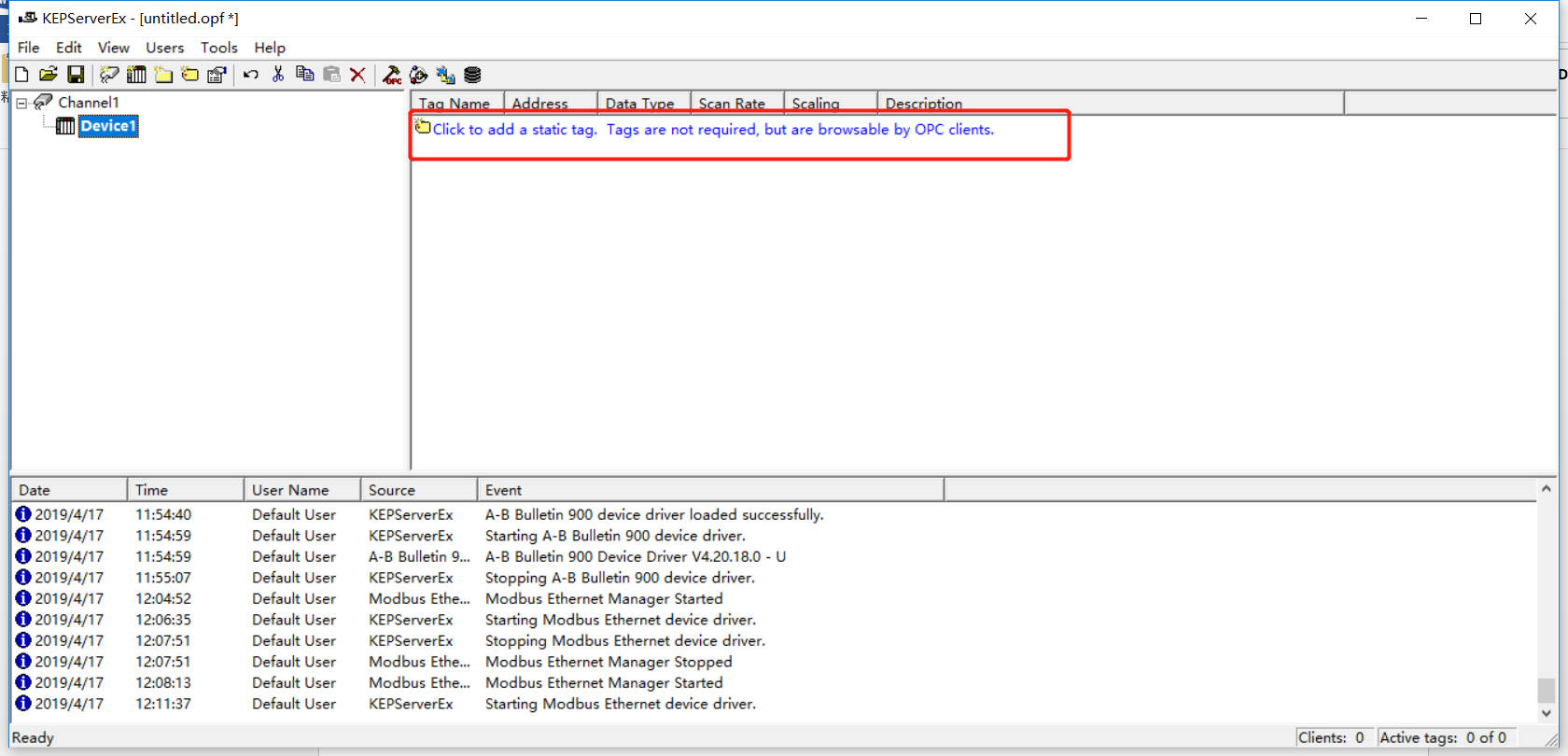Collapse the Channel1 tree node
The width and height of the screenshot is (1568, 756).
21,103
